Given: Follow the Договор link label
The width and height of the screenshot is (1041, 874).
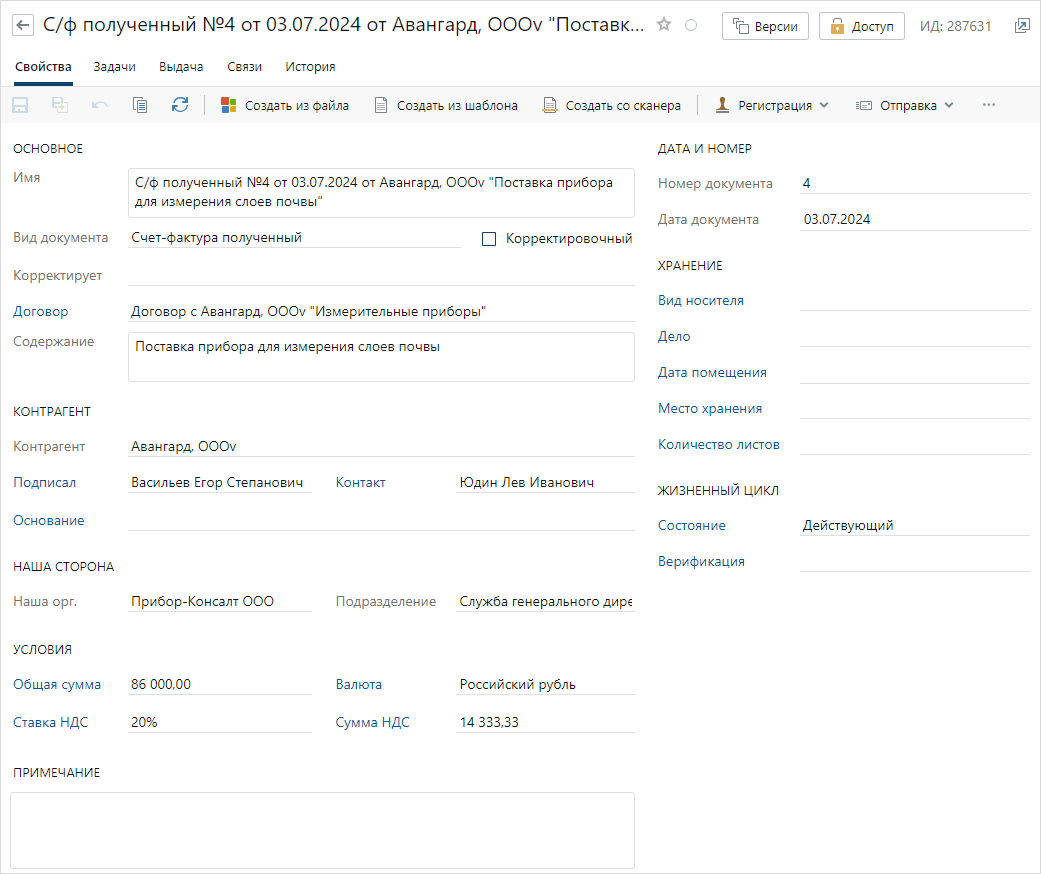Looking at the screenshot, I should 40,312.
